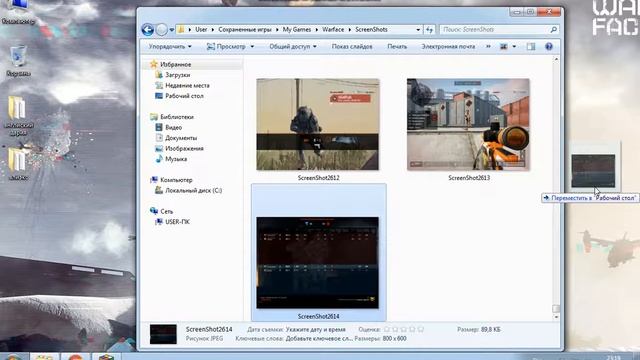Image resolution: width=640 pixels, height=360 pixels.
Task: Edit 'Укажите дату и время' field
Action: pyautogui.click(x=316, y=329)
